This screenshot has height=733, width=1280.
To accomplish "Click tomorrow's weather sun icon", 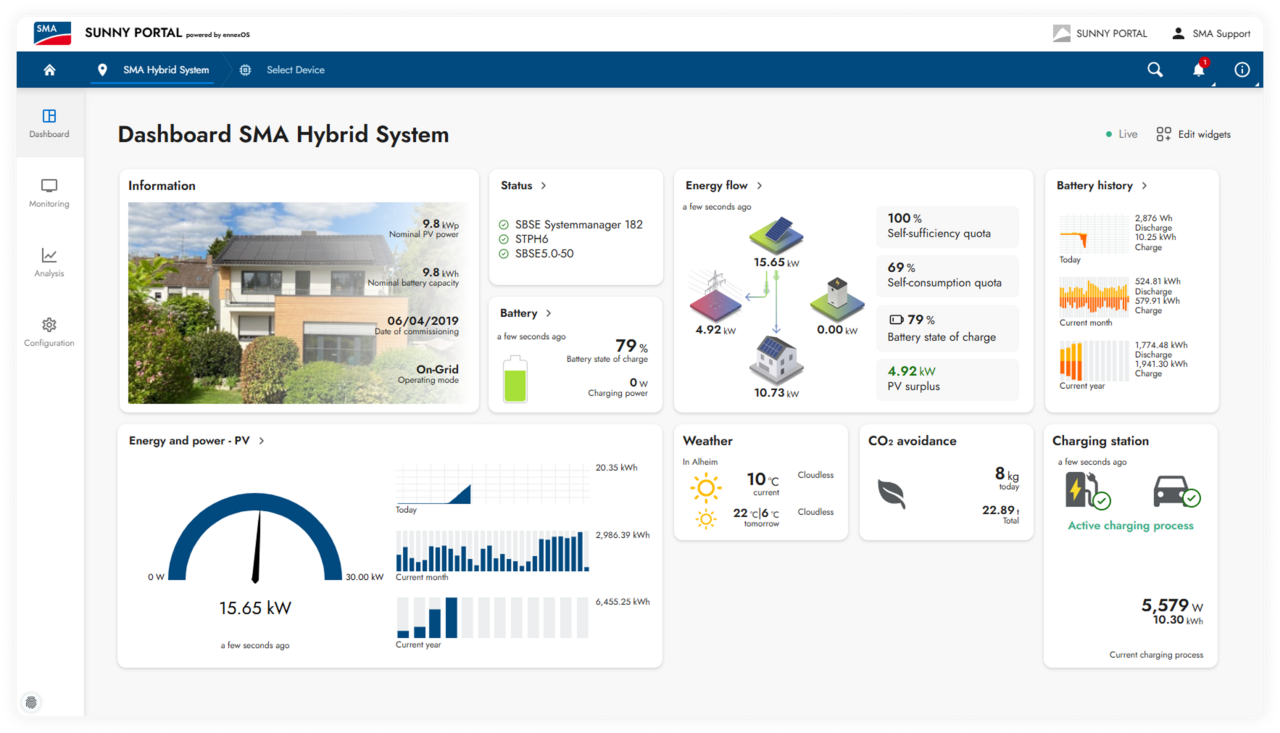I will tap(706, 519).
